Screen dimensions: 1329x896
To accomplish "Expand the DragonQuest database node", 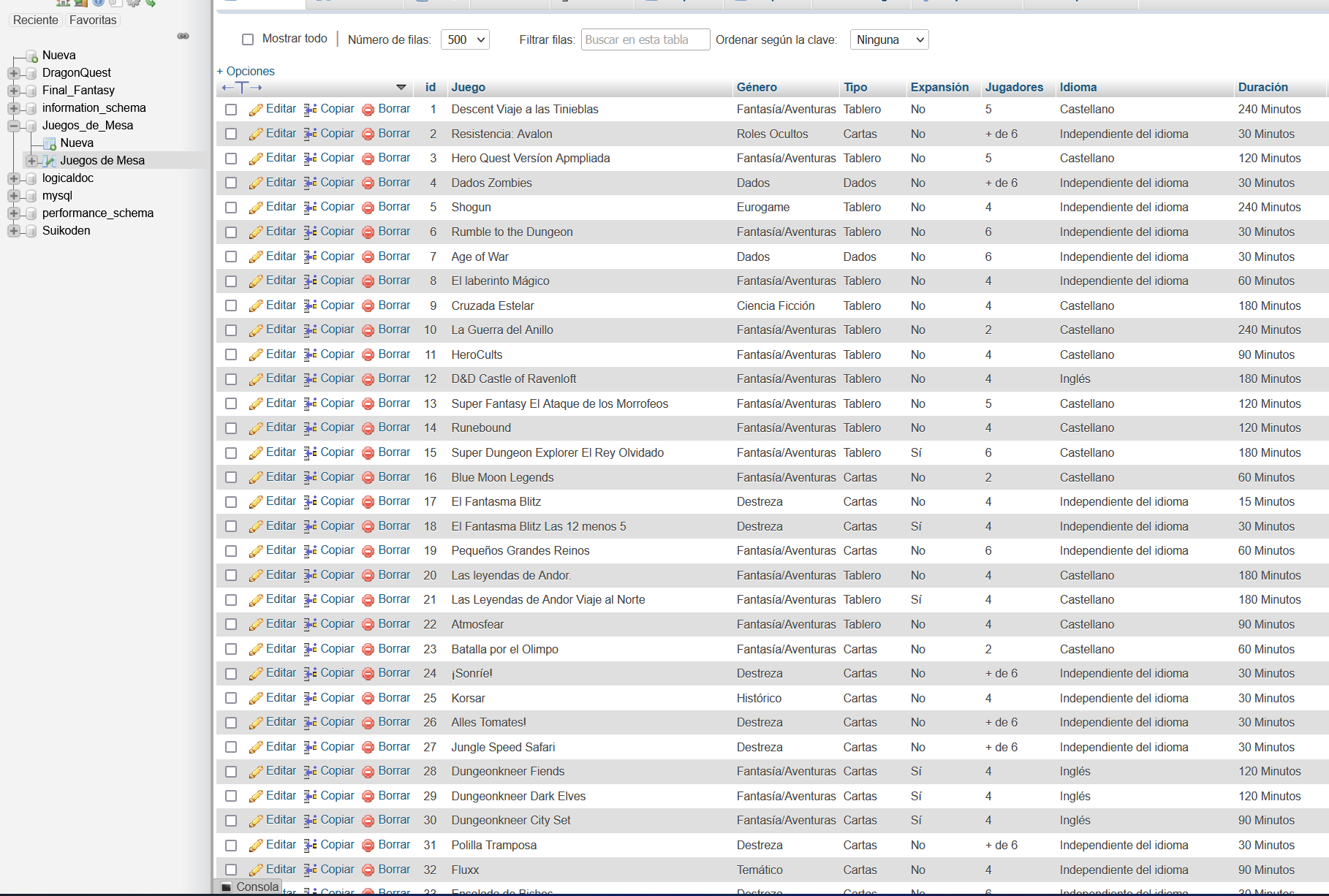I will pyautogui.click(x=13, y=73).
